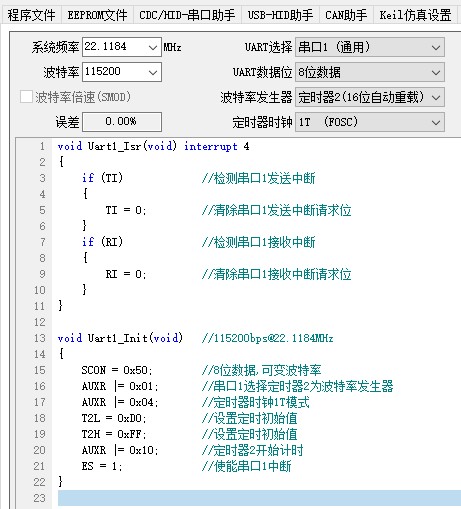Click the 'TI = 0;' statement

click(x=126, y=210)
